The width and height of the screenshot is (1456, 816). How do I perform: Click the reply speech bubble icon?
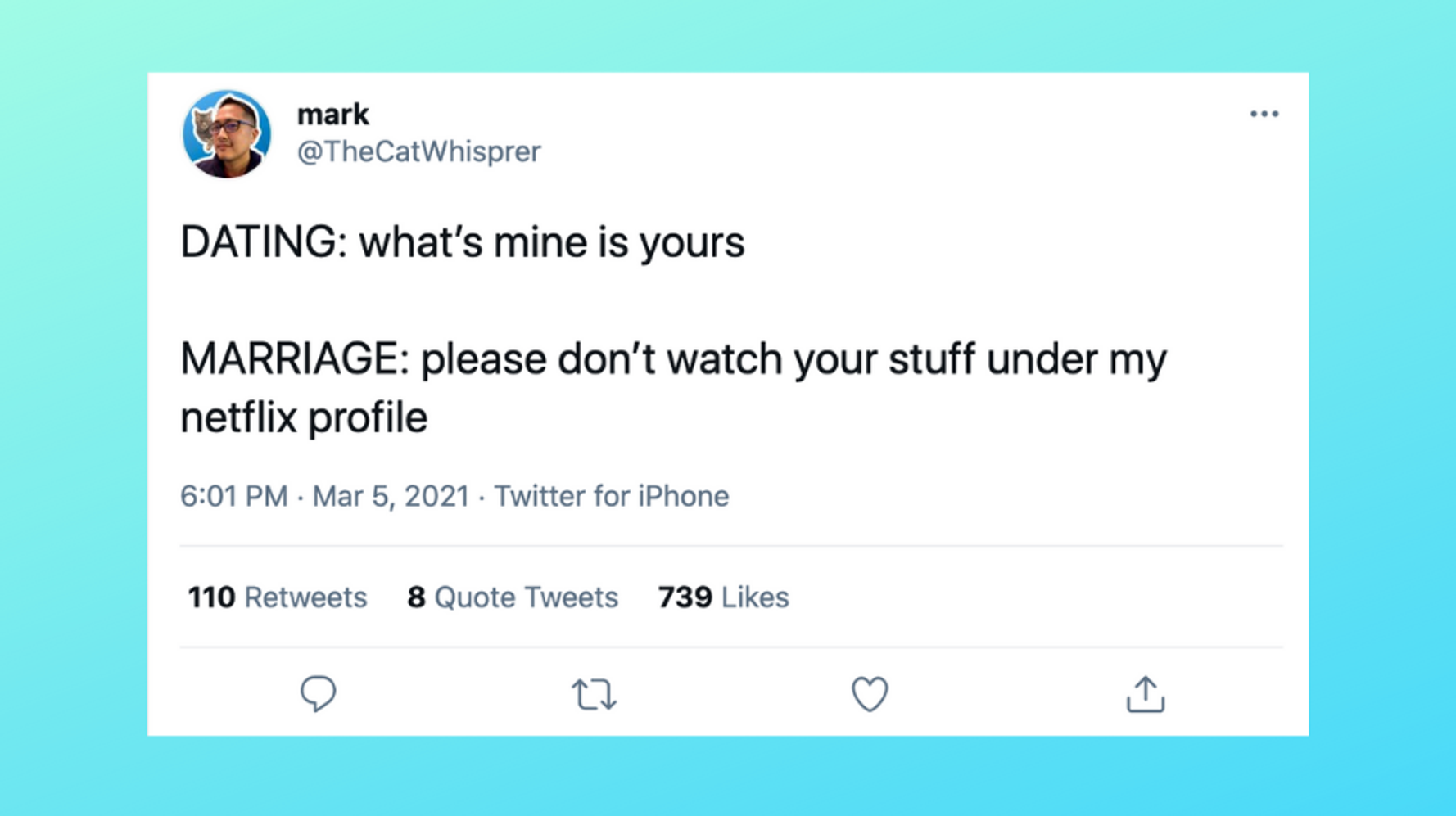[318, 694]
